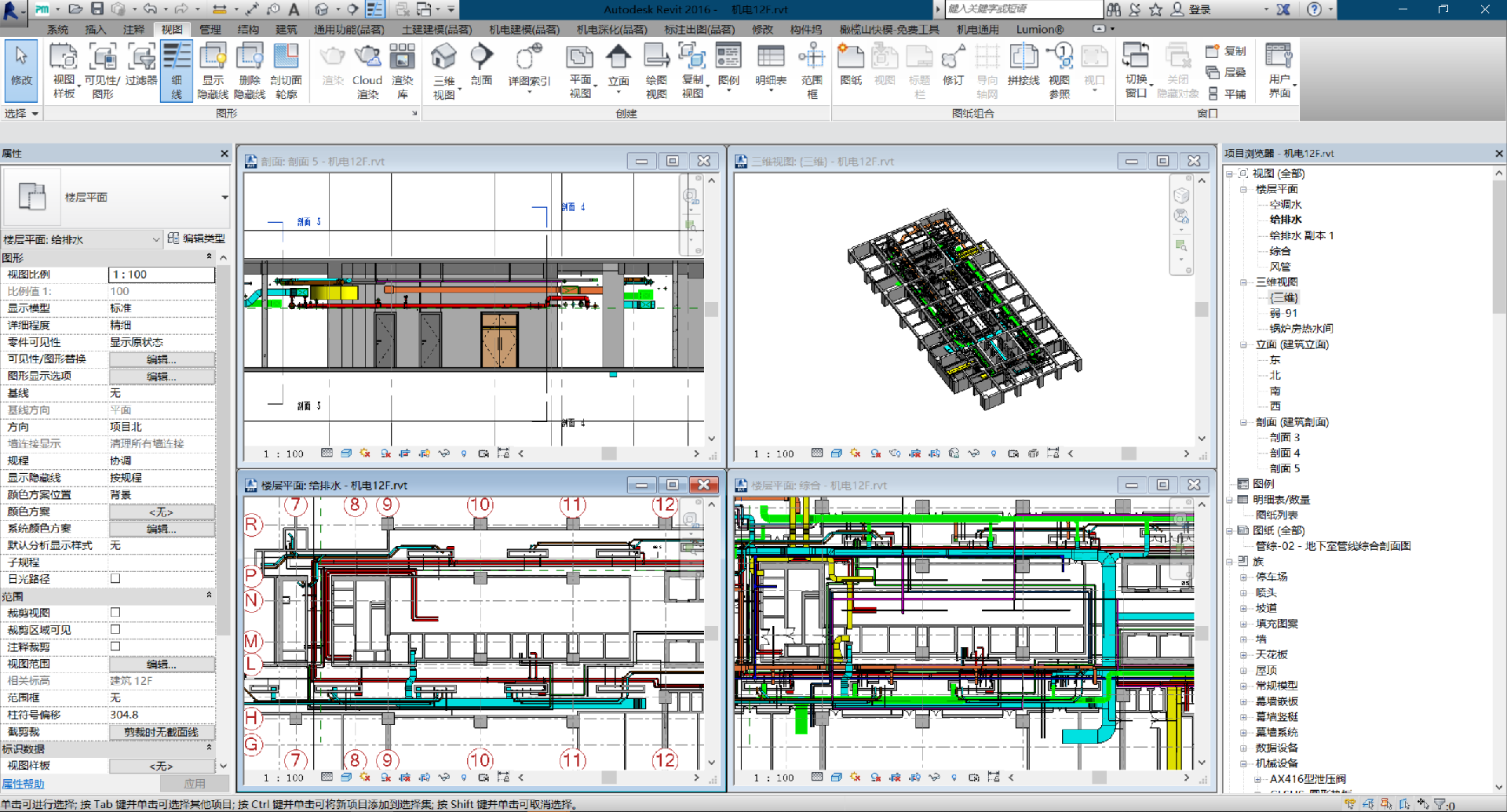Toggle the 日光路径 checkbox
Viewport: 1507px width, 812px height.
115,579
